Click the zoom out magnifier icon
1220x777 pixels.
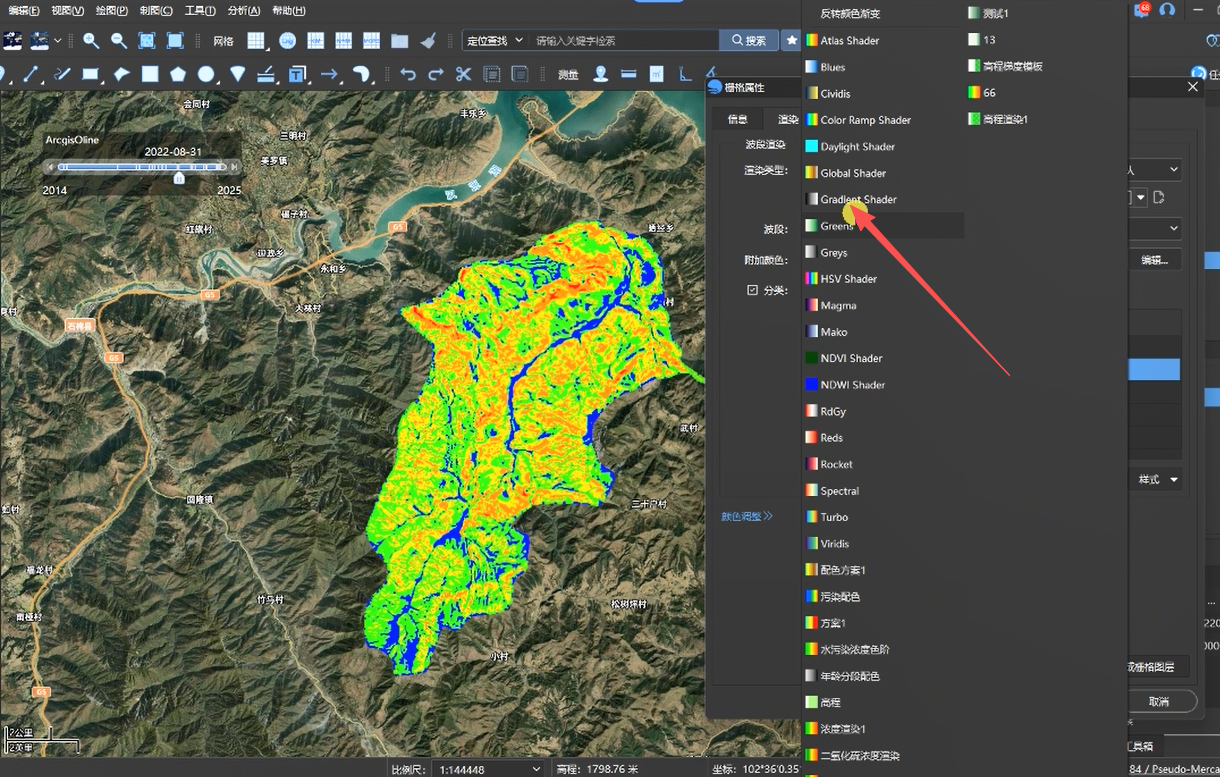119,41
